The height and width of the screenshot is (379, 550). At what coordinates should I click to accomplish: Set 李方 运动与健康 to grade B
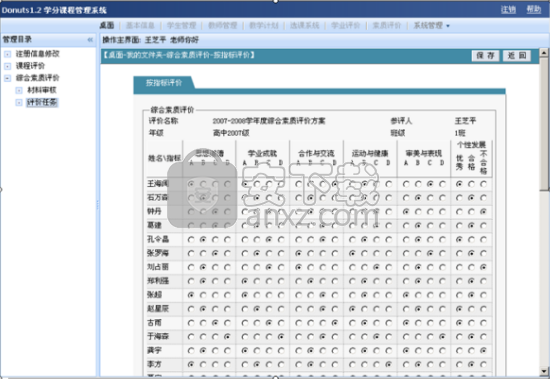pos(364,364)
